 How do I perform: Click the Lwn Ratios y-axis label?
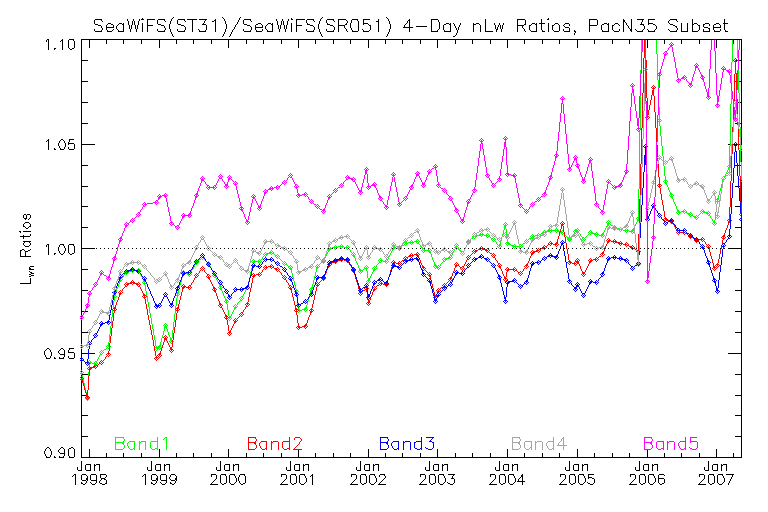point(26,249)
